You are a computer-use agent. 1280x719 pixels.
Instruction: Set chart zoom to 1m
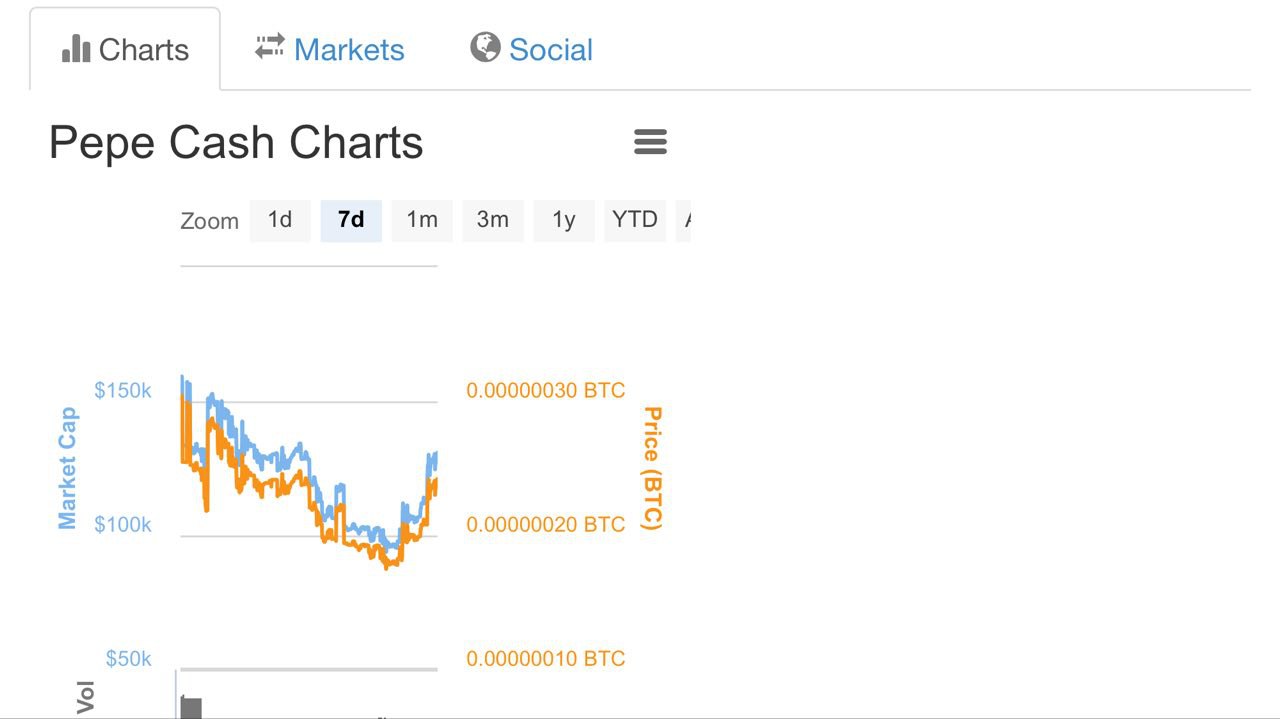click(422, 220)
